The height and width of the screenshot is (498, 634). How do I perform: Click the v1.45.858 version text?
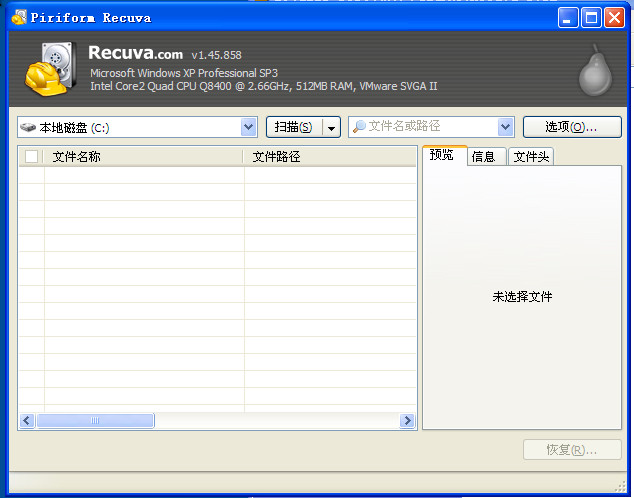(216, 55)
